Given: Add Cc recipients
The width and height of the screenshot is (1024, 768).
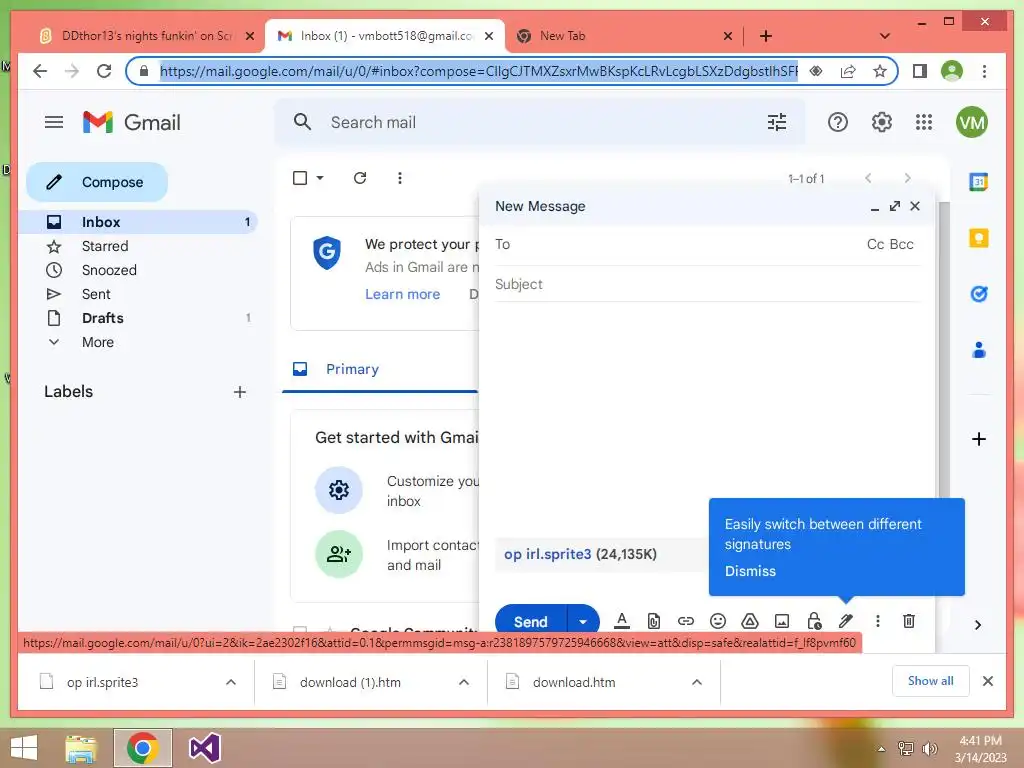Looking at the screenshot, I should point(875,244).
